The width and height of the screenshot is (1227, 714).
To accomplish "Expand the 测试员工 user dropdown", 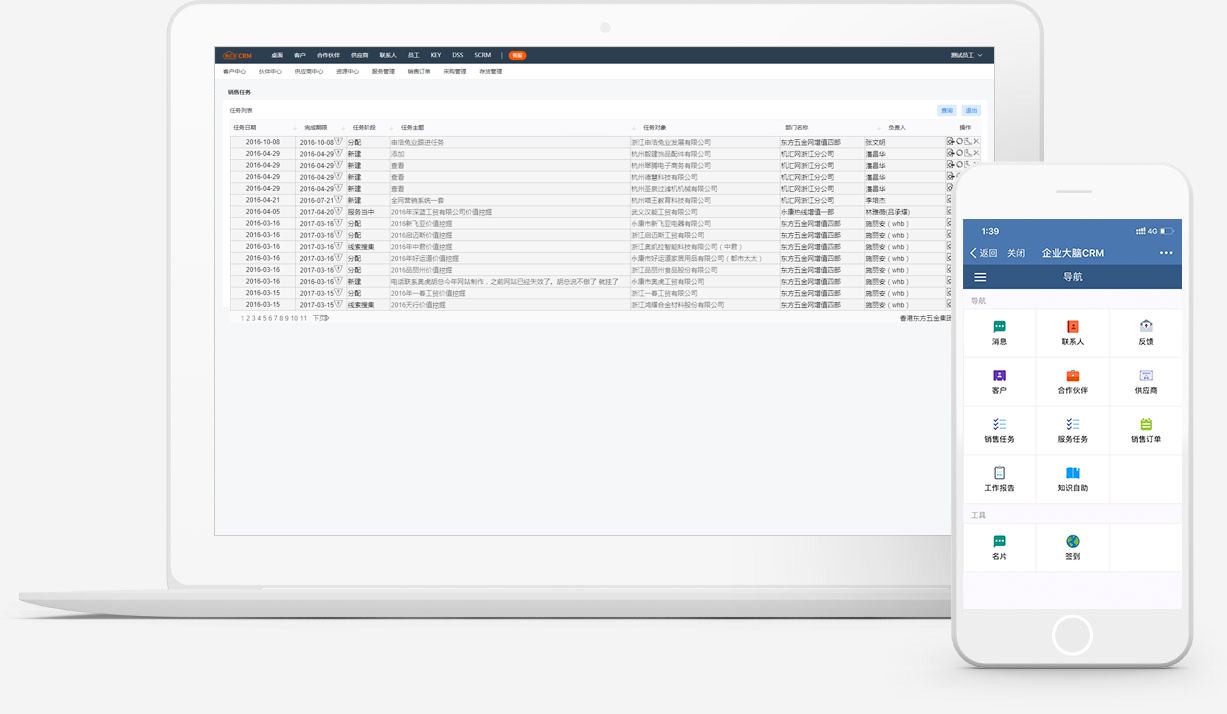I will pyautogui.click(x=966, y=55).
